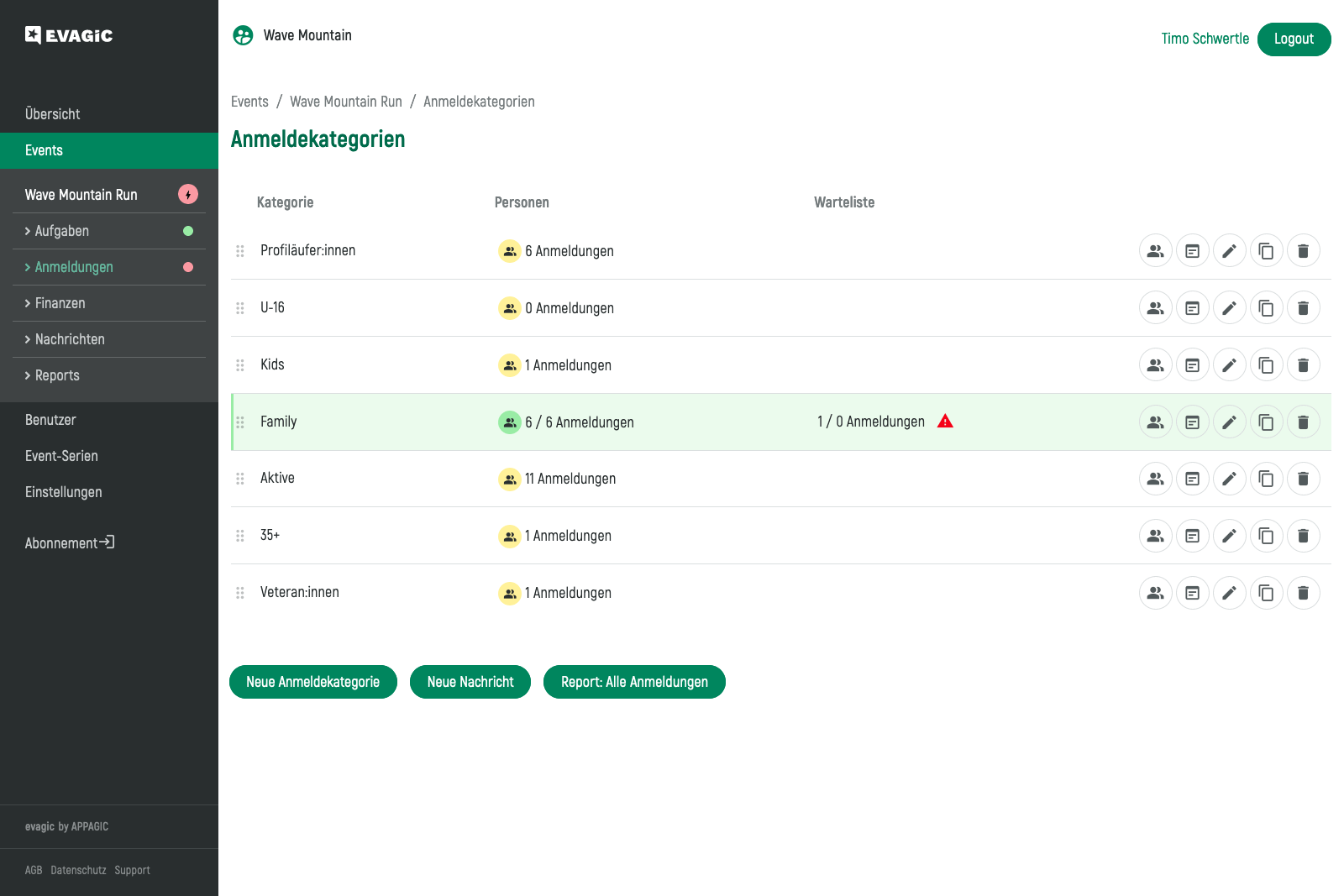The image size is (1344, 896).
Task: Click the red warning triangle on Family waitlist
Action: click(x=945, y=422)
